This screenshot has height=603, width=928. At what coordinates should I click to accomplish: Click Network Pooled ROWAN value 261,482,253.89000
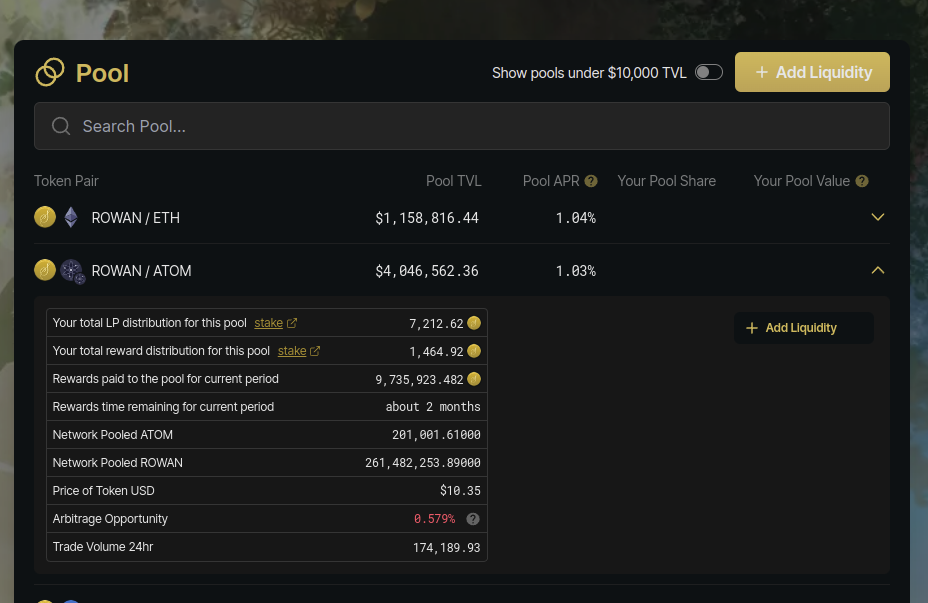[x=423, y=463]
